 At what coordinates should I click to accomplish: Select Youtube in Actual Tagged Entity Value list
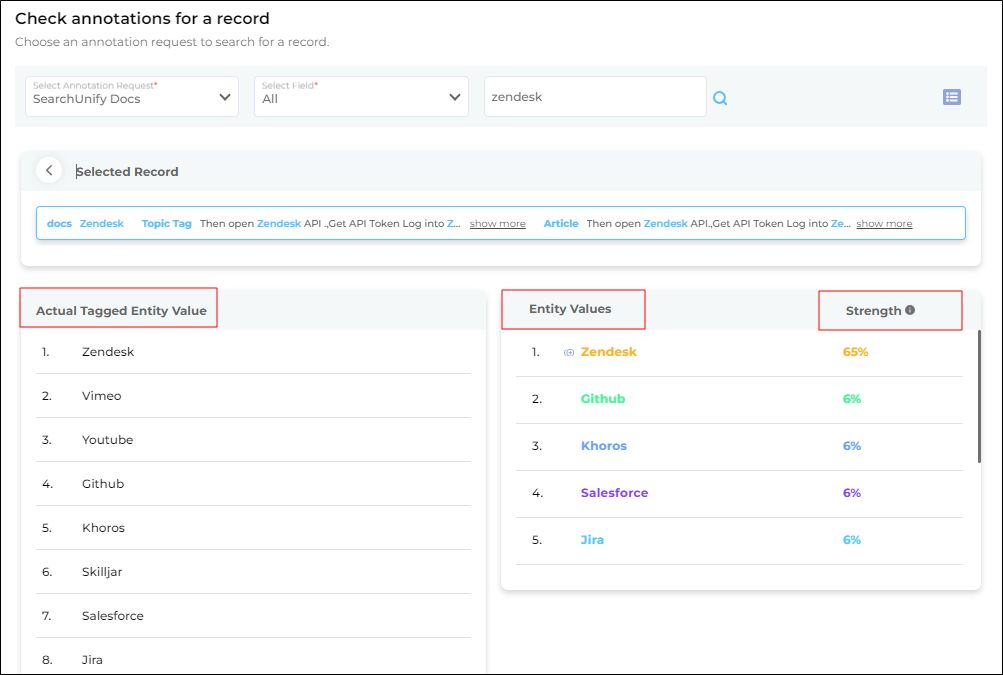click(x=107, y=440)
